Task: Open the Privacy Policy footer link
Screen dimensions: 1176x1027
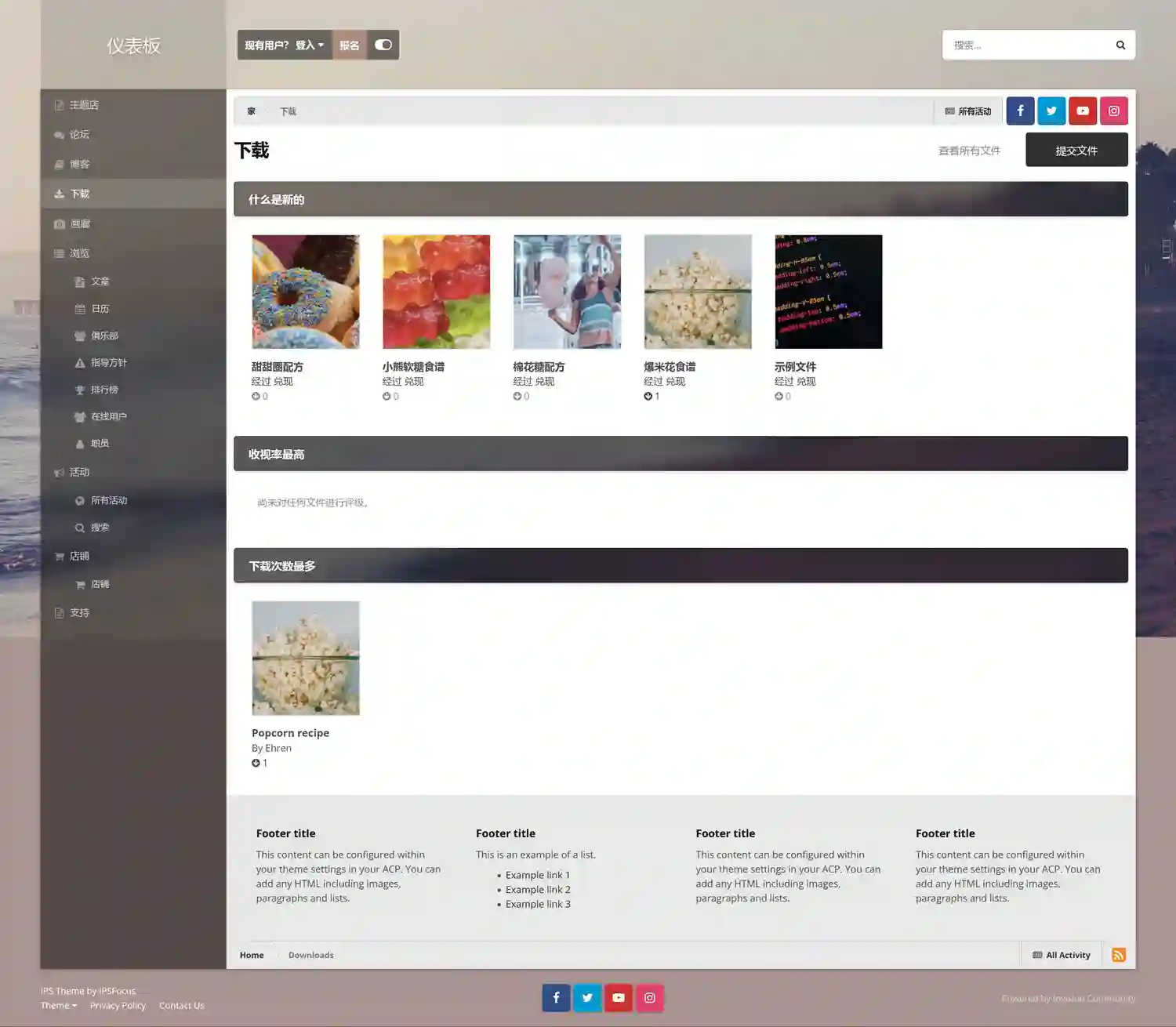Action: (118, 1005)
